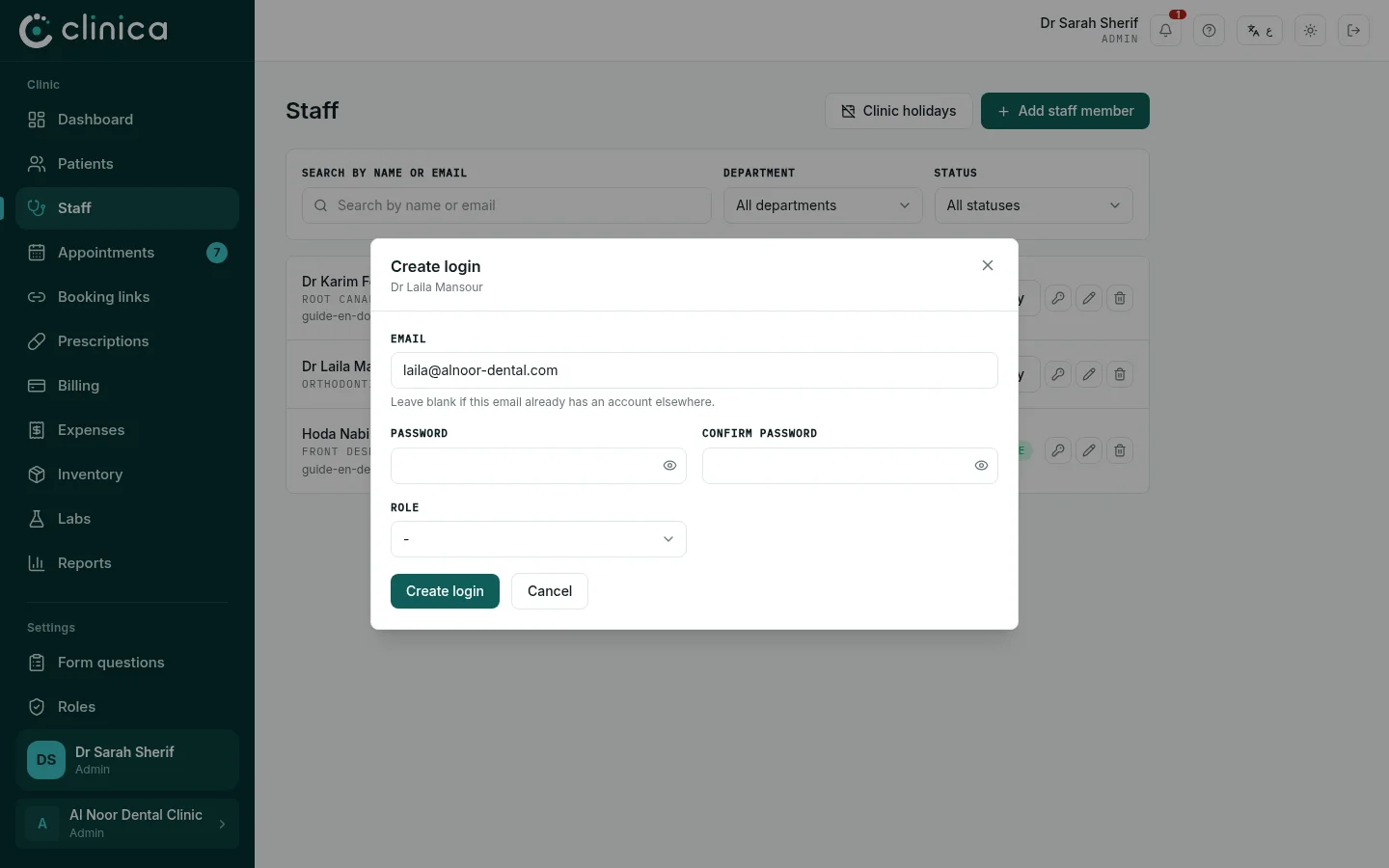1389x868 pixels.
Task: Switch language with the translate icon
Action: [1260, 31]
